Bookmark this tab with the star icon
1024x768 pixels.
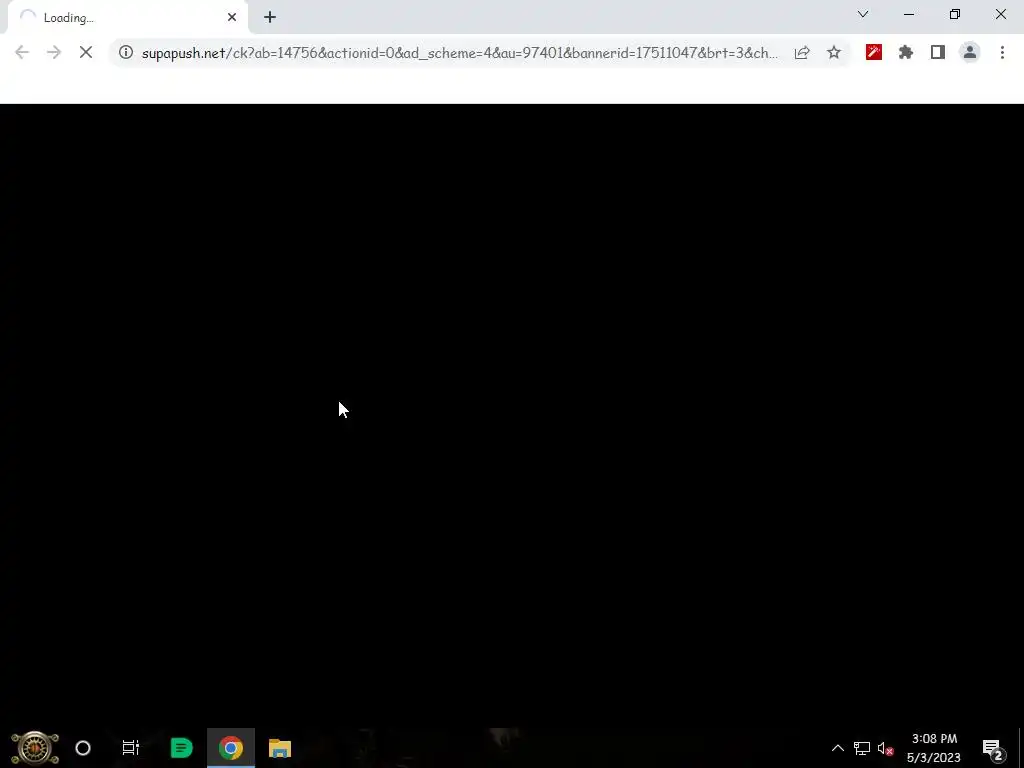tap(834, 53)
